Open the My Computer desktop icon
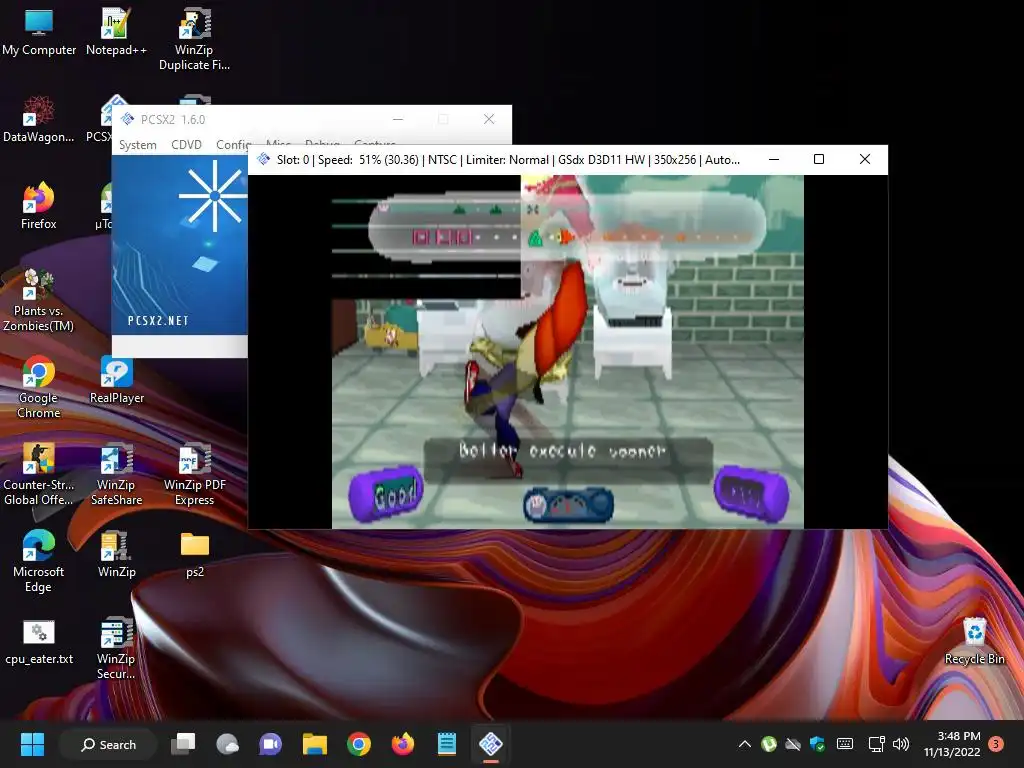 pyautogui.click(x=39, y=33)
